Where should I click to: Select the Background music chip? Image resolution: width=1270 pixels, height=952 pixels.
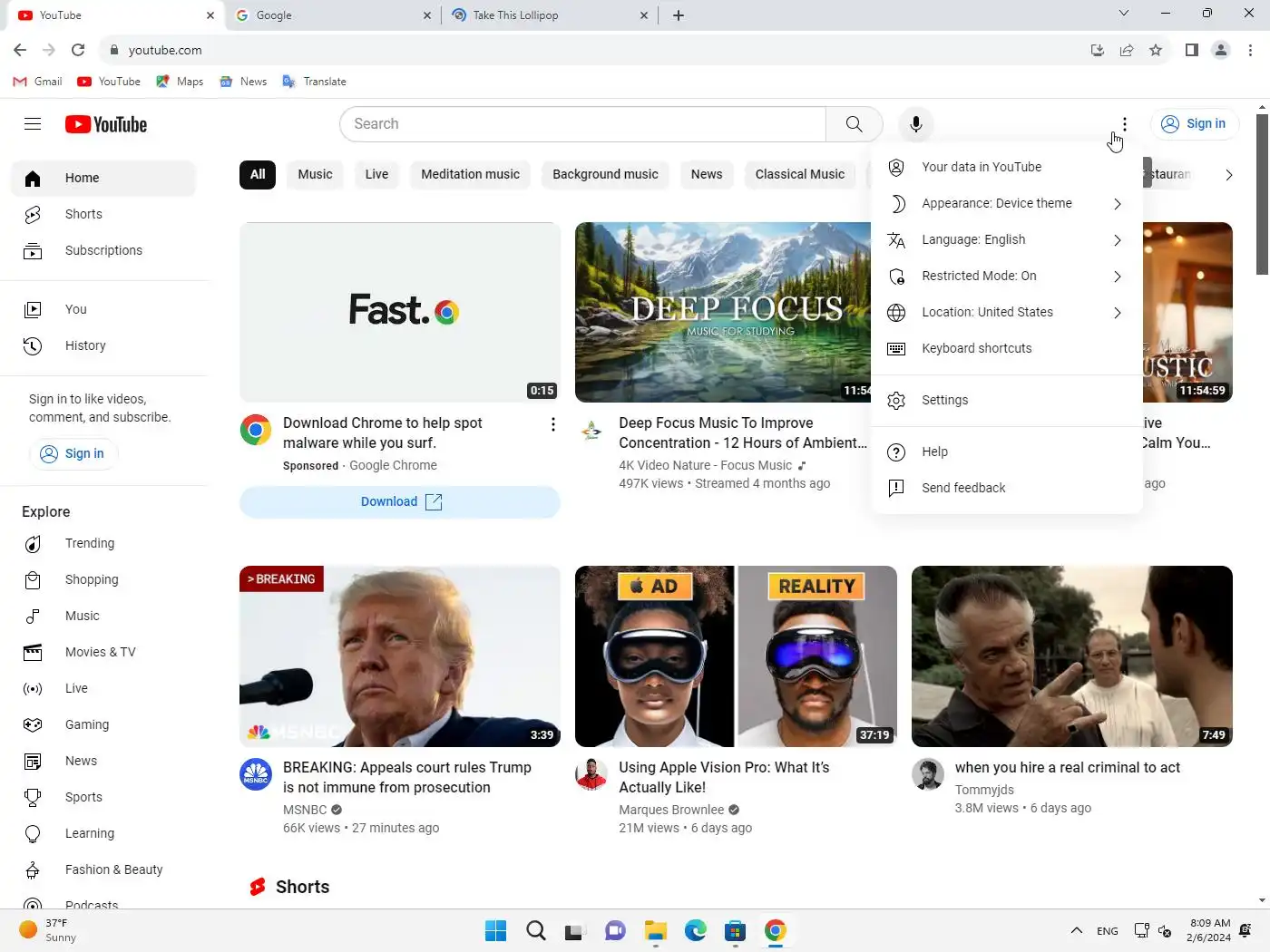(605, 174)
